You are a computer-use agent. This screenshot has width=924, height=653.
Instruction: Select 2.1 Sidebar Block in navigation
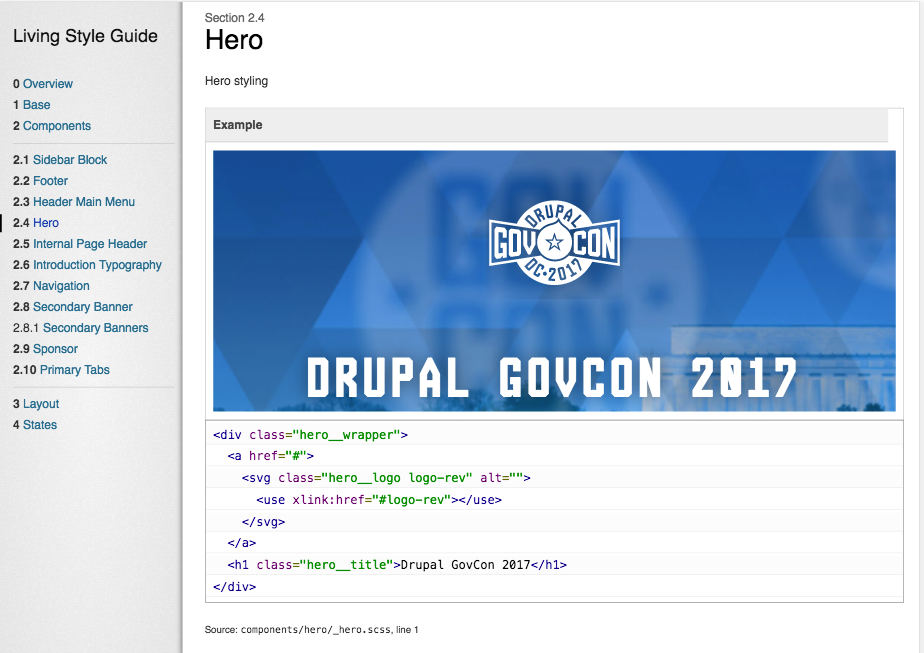pos(60,160)
